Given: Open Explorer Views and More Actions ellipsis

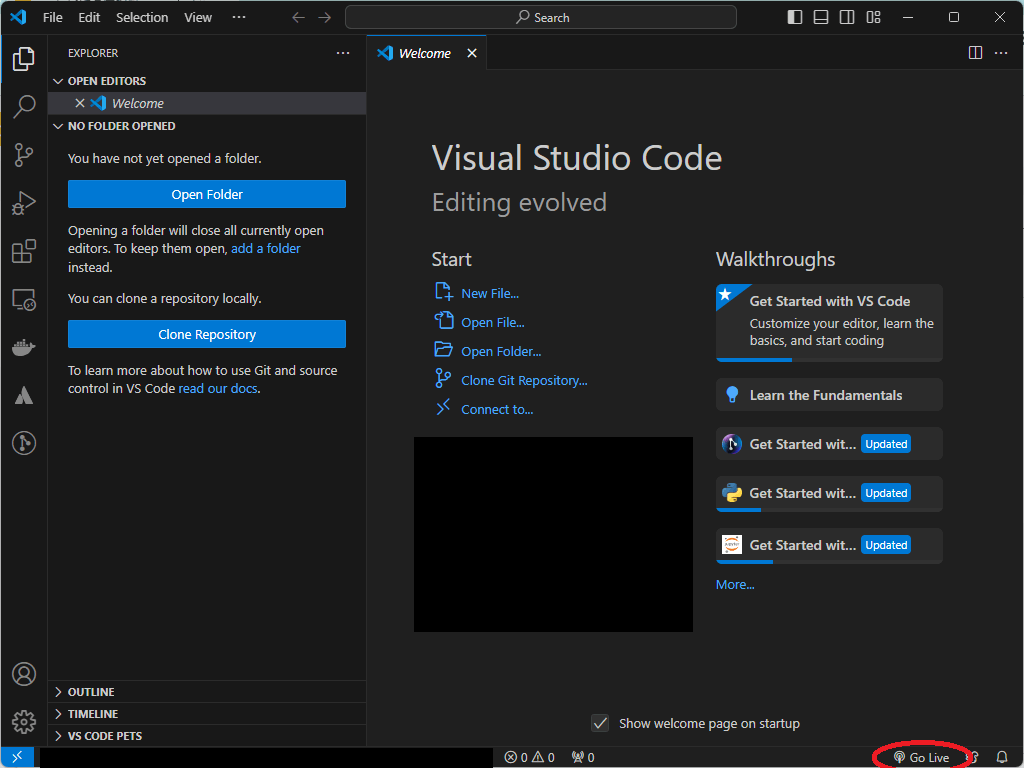Looking at the screenshot, I should pyautogui.click(x=343, y=53).
